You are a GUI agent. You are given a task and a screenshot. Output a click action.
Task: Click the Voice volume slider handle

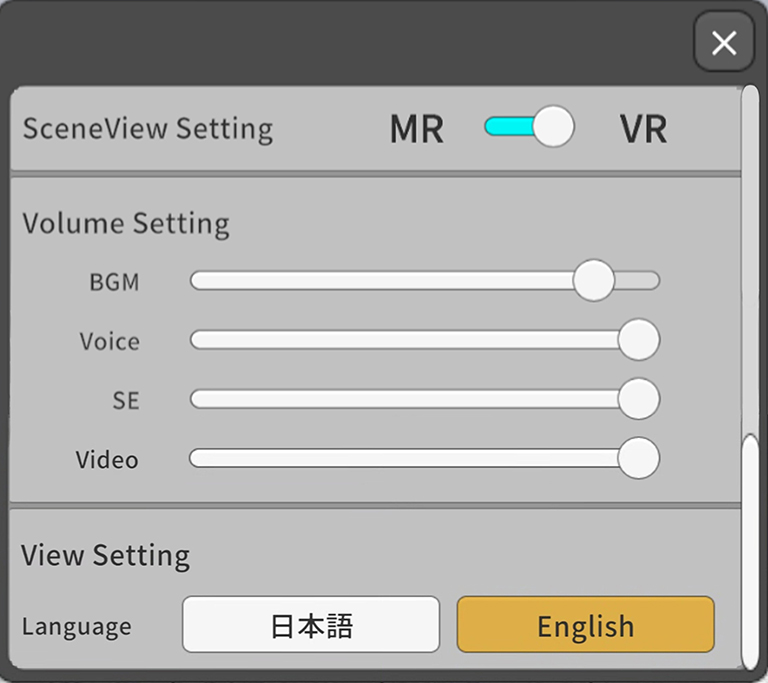pos(638,340)
